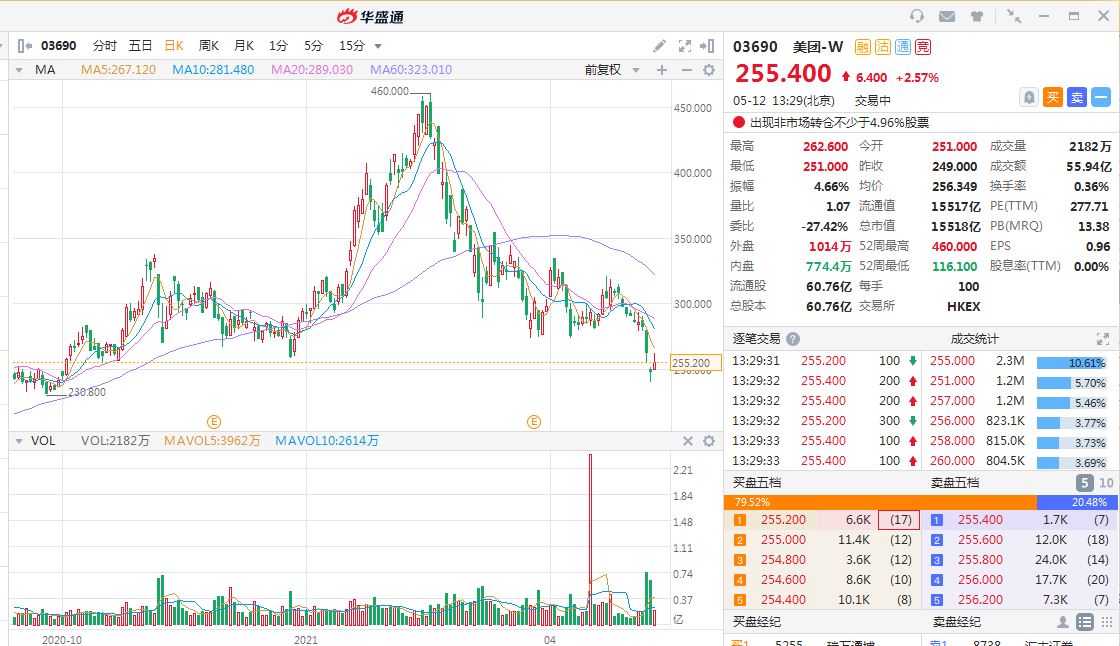Switch broker queue to grid view
Viewport: 1120px width, 646px height.
coord(1105,622)
